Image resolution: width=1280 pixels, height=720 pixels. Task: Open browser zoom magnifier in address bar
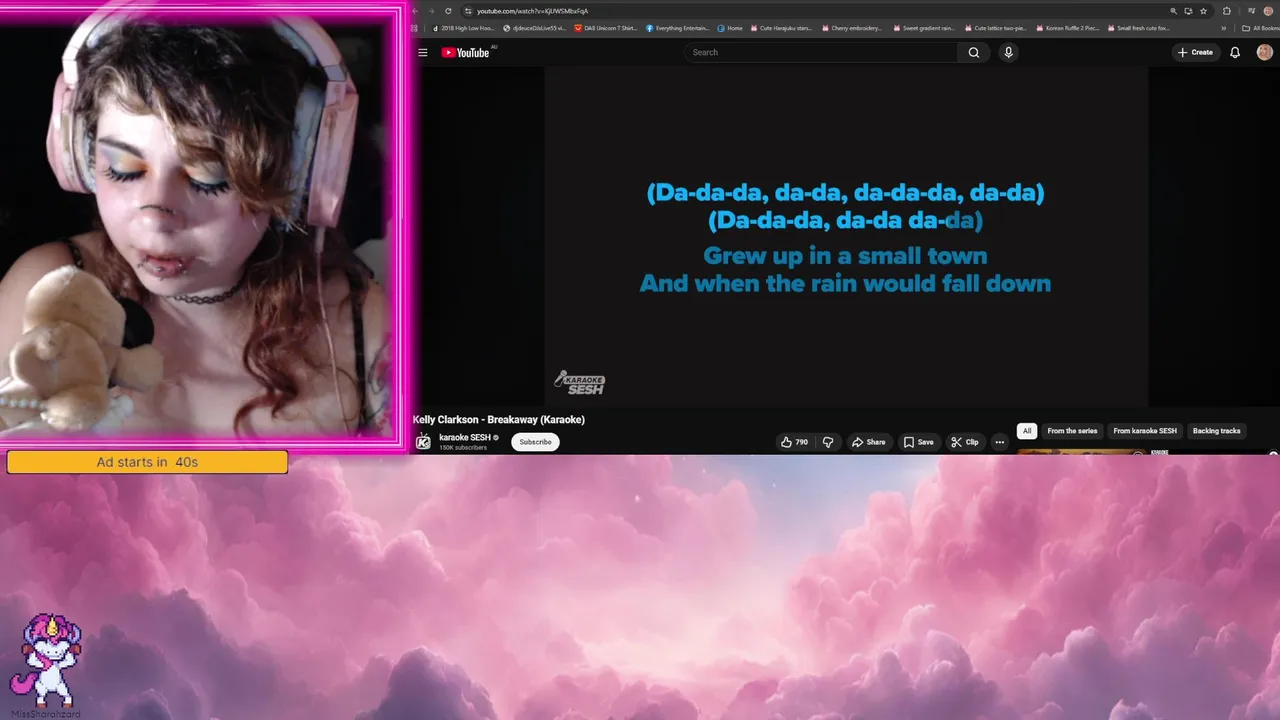1174,11
